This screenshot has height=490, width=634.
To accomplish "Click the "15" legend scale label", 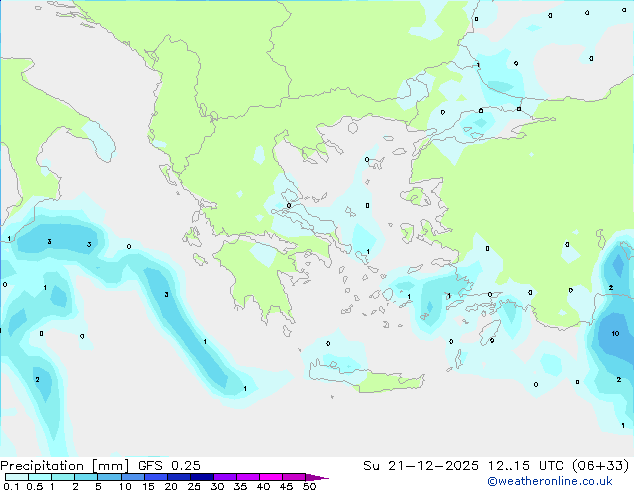I will [148, 486].
